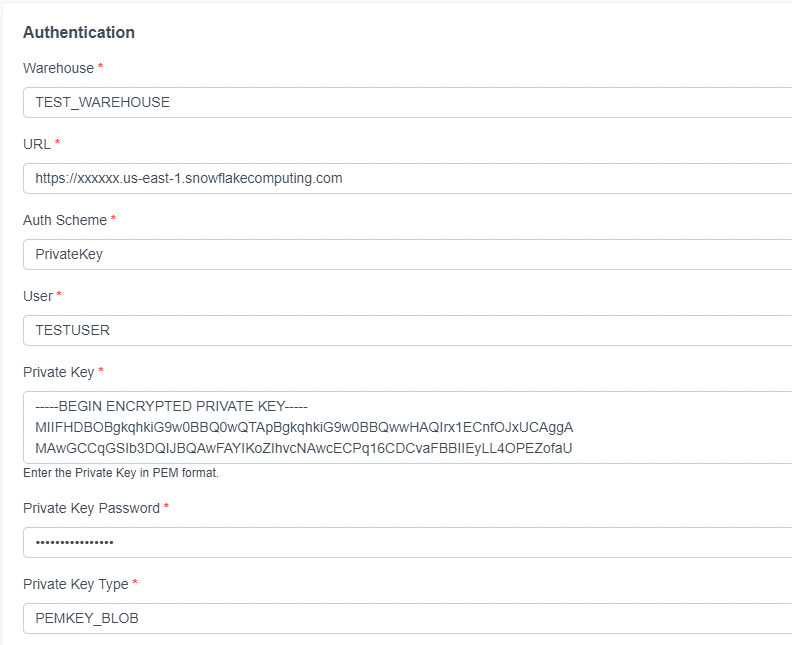Focus the masked Private Key Password field
The height and width of the screenshot is (645, 792).
pyautogui.click(x=400, y=542)
